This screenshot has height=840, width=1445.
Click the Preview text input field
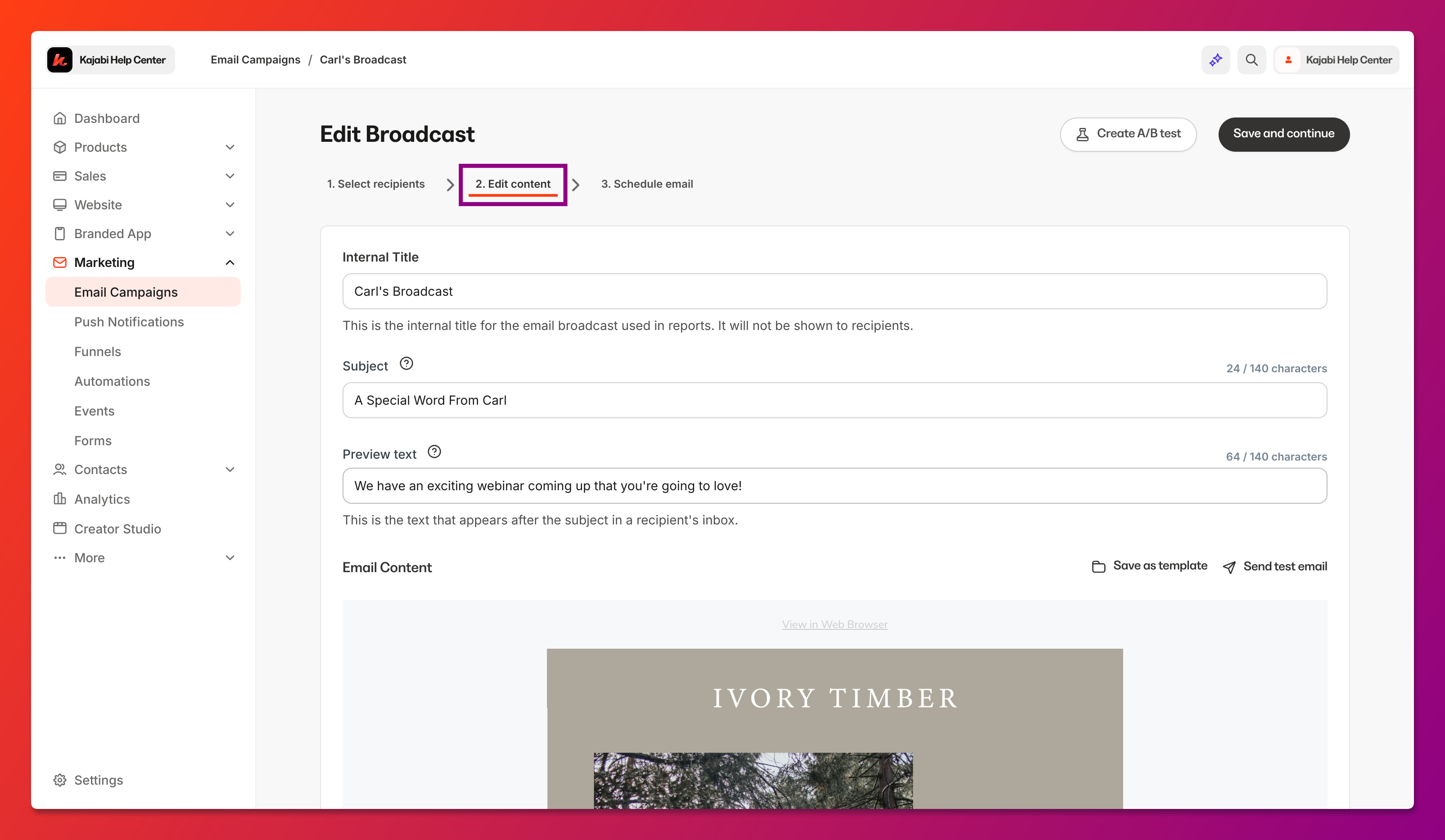pos(834,486)
